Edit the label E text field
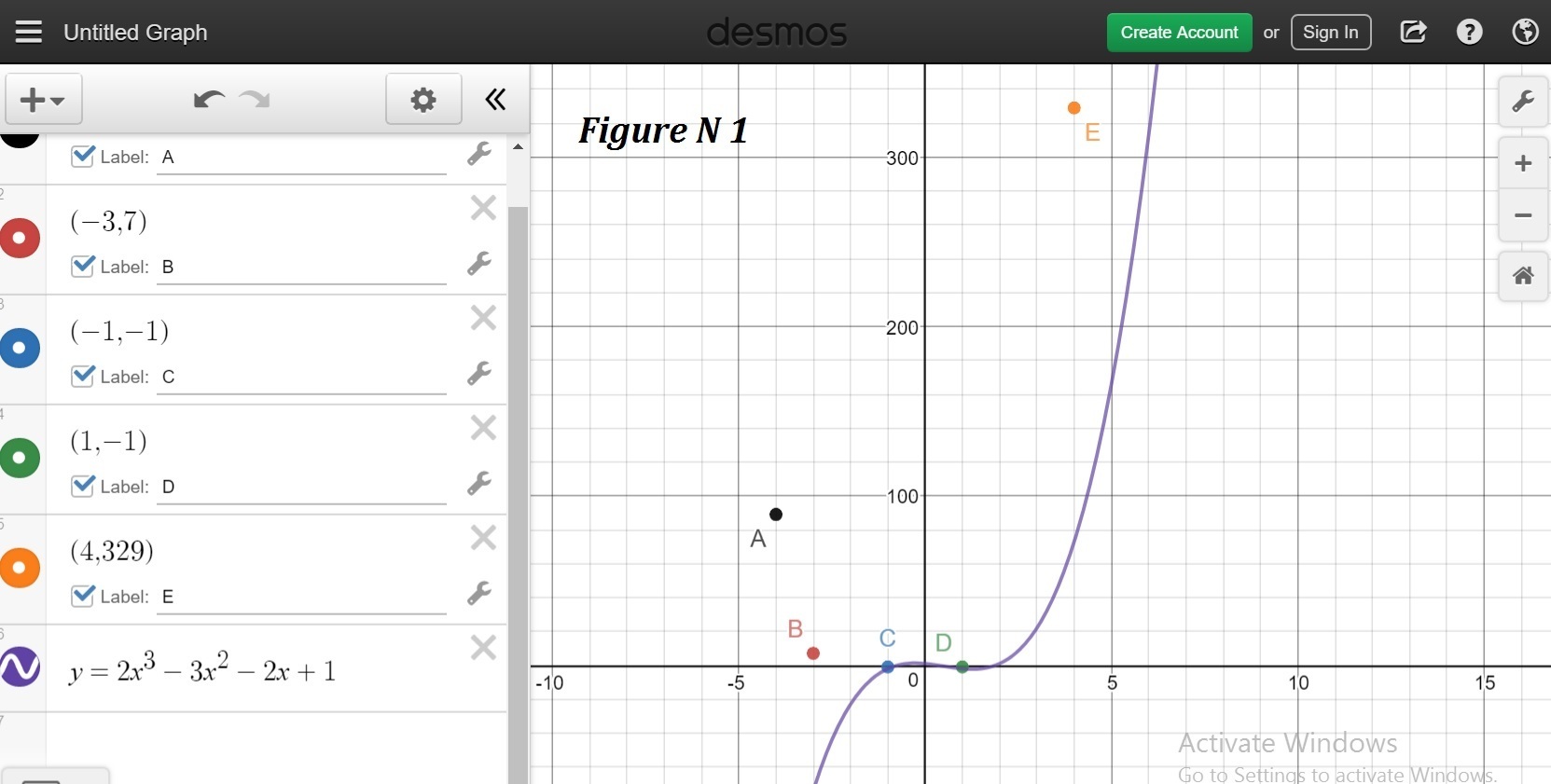The image size is (1551, 784). [x=301, y=598]
